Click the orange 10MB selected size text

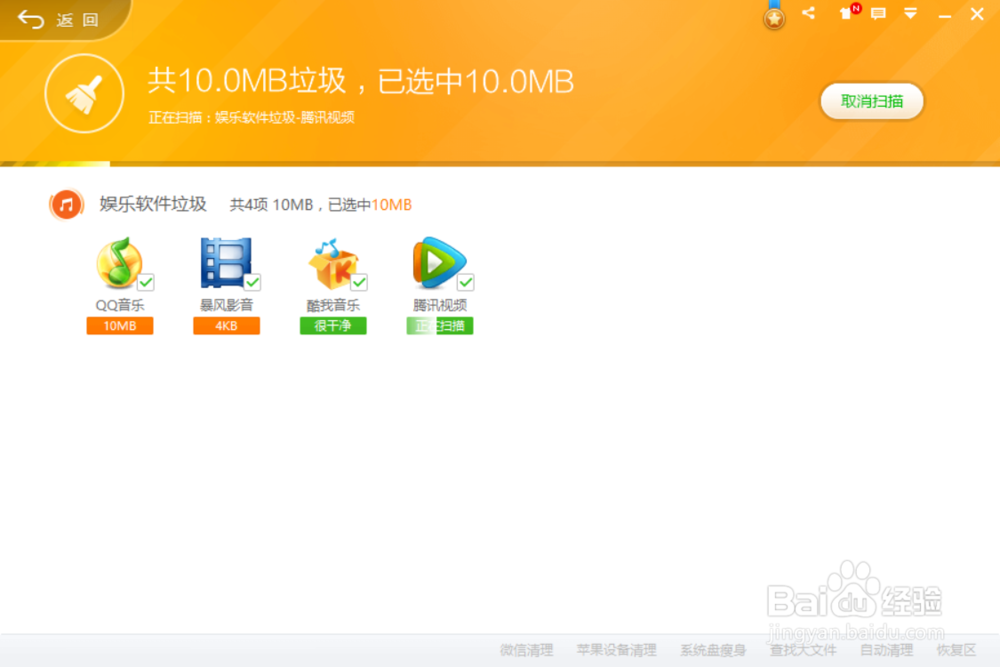tap(392, 205)
